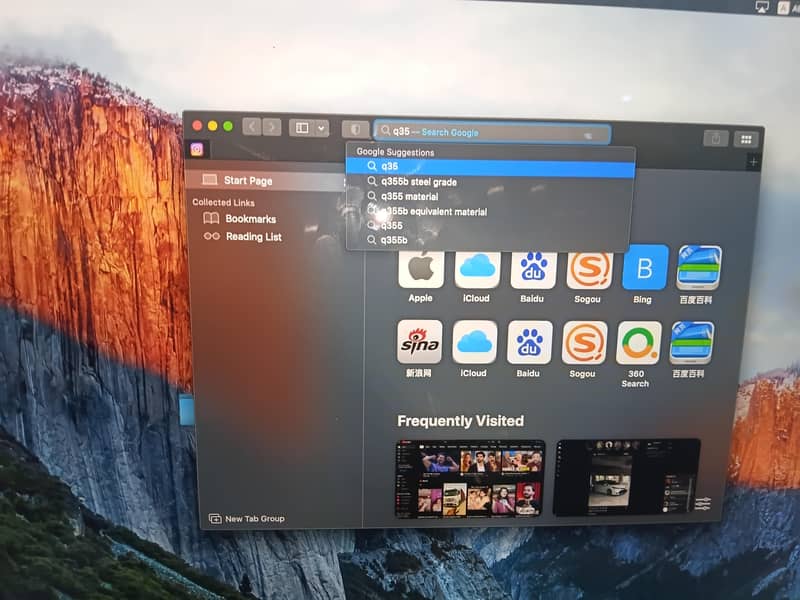Screen dimensions: 800x600
Task: Click the 'Frequently Visited' heading
Action: point(460,421)
